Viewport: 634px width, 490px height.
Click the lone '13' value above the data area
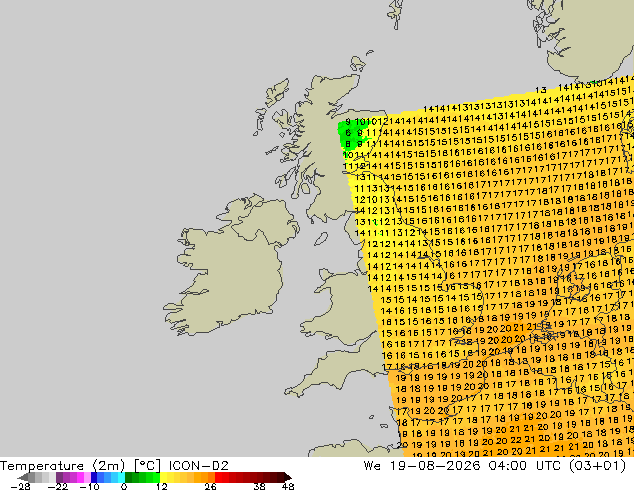[x=541, y=90]
